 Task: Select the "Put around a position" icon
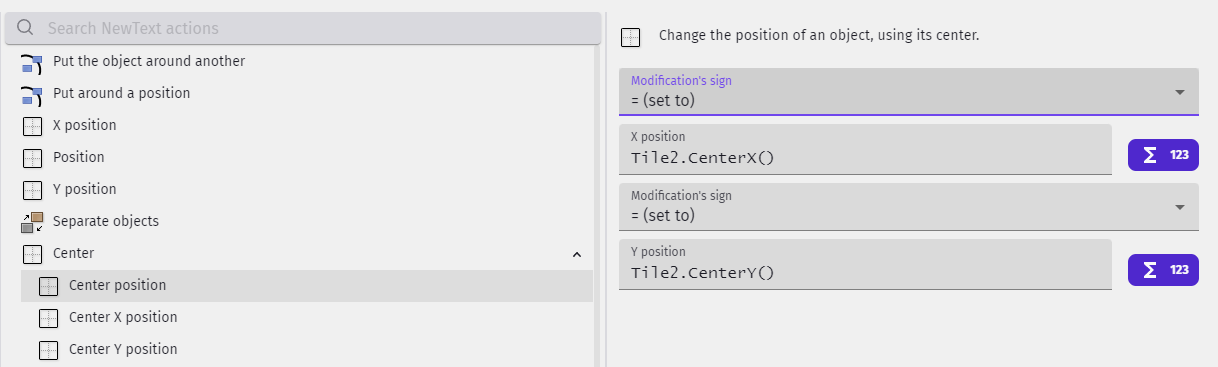pos(32,94)
